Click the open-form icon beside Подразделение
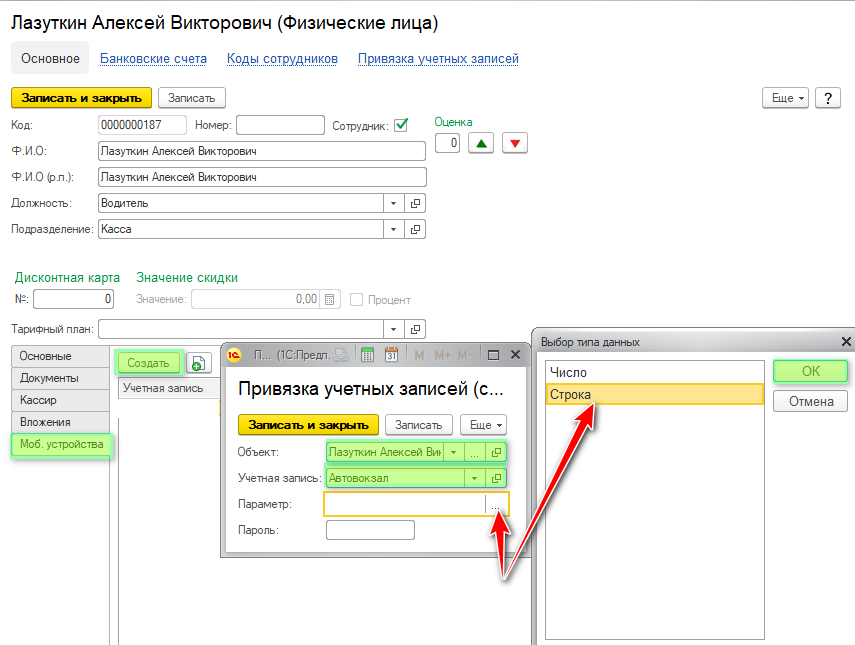This screenshot has width=855, height=645. [416, 229]
